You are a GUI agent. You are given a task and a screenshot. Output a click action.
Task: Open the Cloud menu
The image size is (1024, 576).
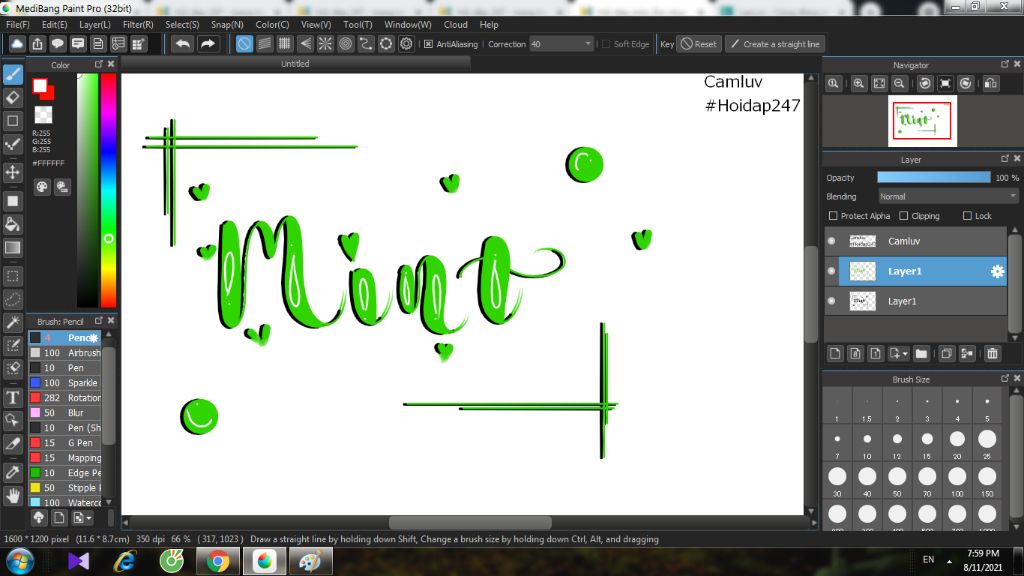(x=455, y=25)
